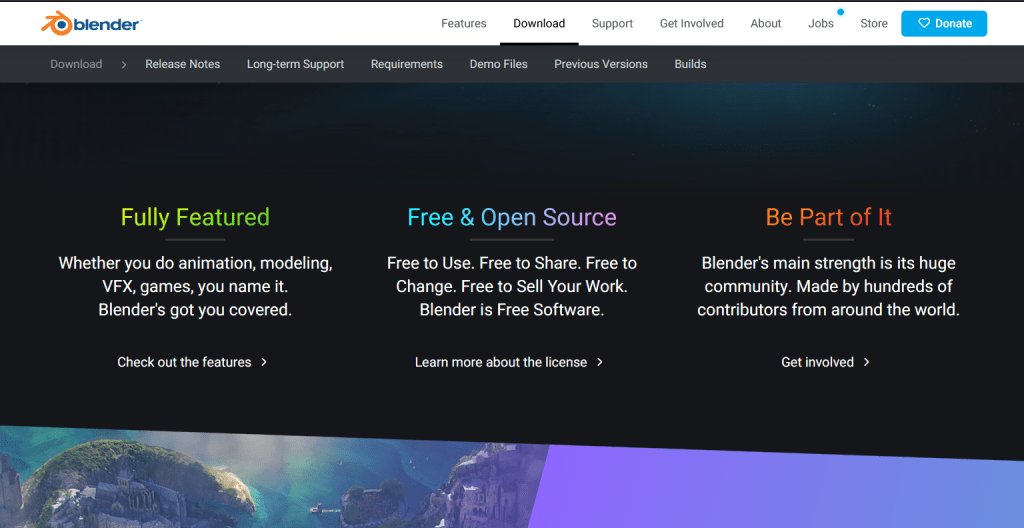
Task: Open the About page
Action: 766,24
